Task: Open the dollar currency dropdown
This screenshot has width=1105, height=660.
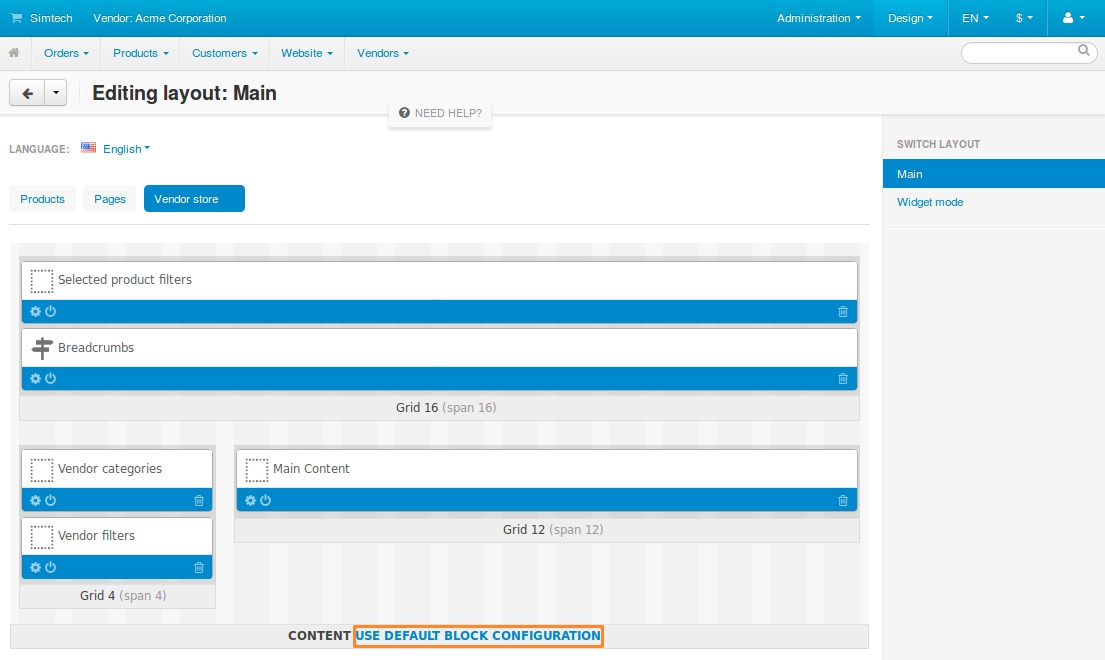Action: click(1025, 18)
